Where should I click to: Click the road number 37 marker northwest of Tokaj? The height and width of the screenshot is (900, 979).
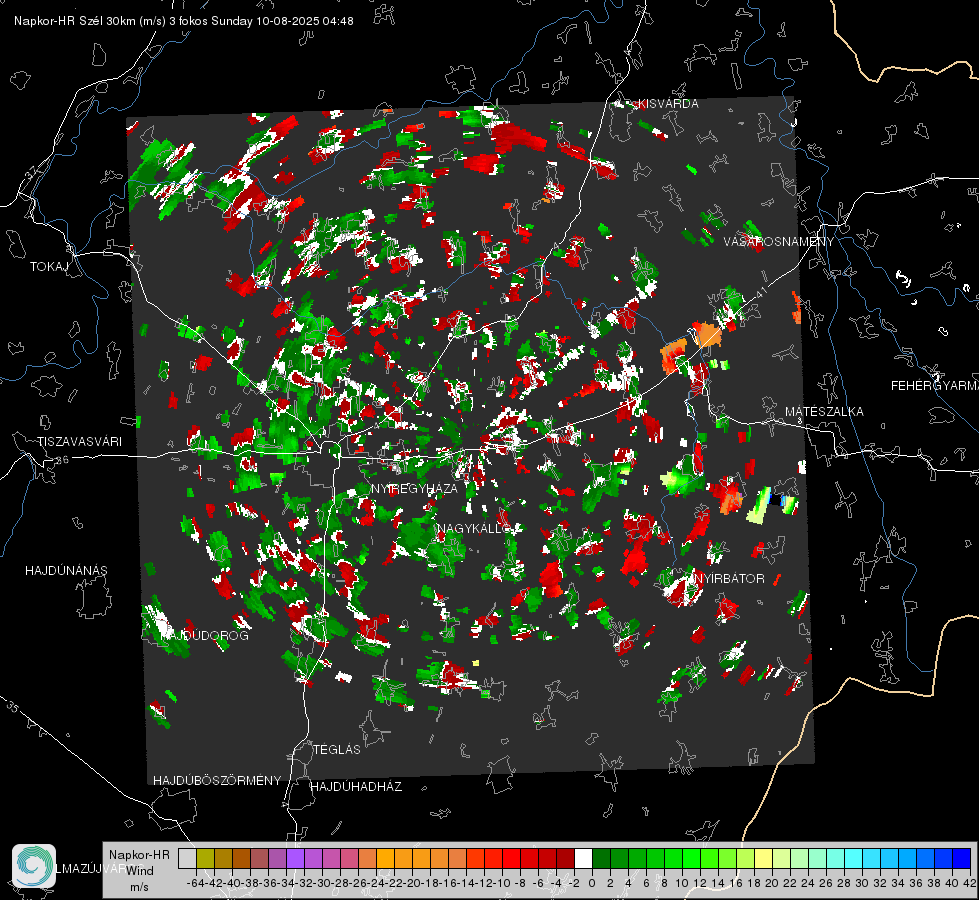click(x=32, y=171)
